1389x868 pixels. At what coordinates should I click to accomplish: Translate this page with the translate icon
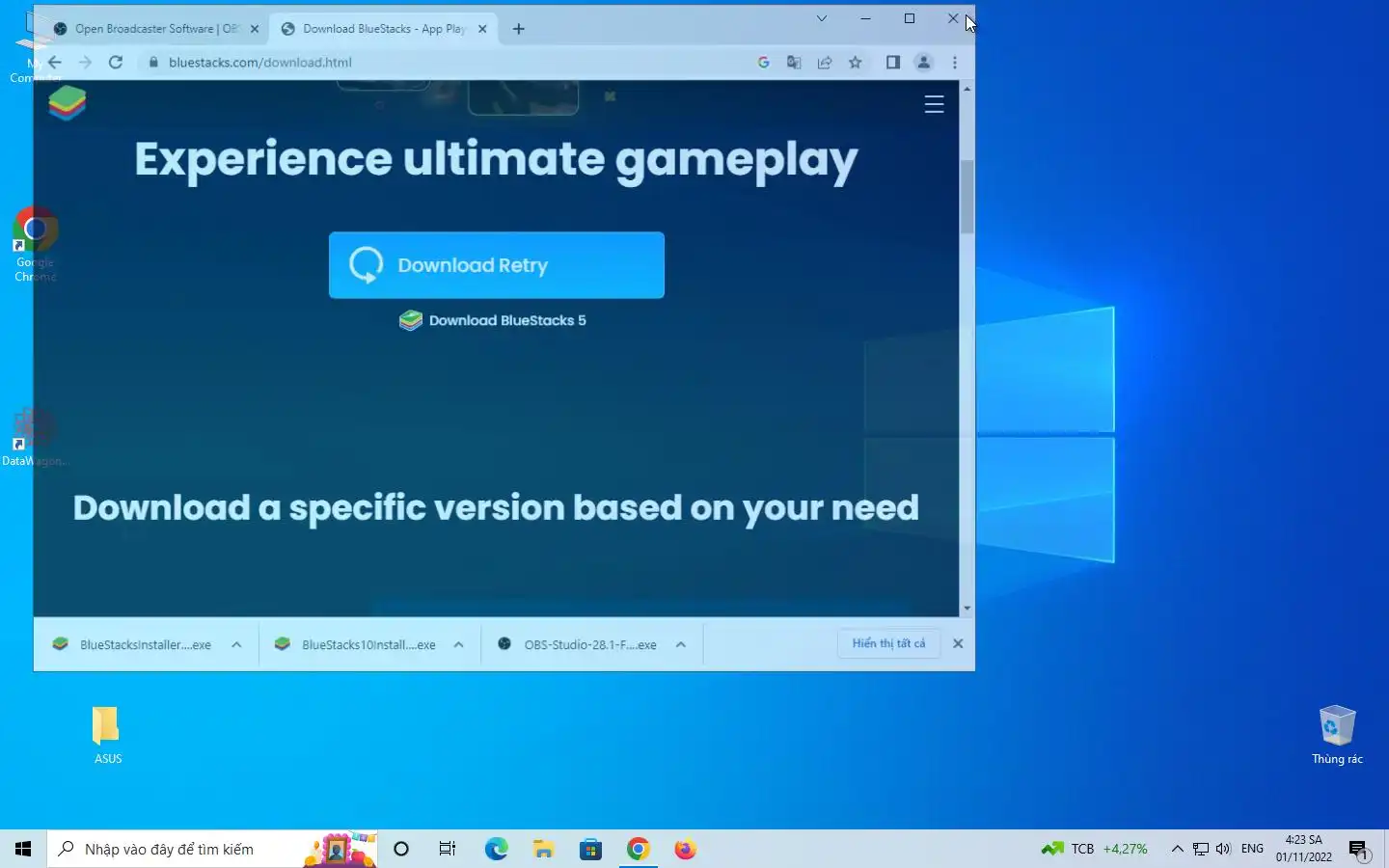pyautogui.click(x=794, y=62)
